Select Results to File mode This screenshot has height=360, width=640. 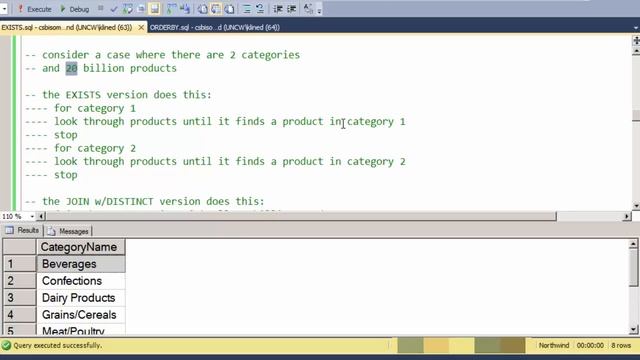coord(229,9)
